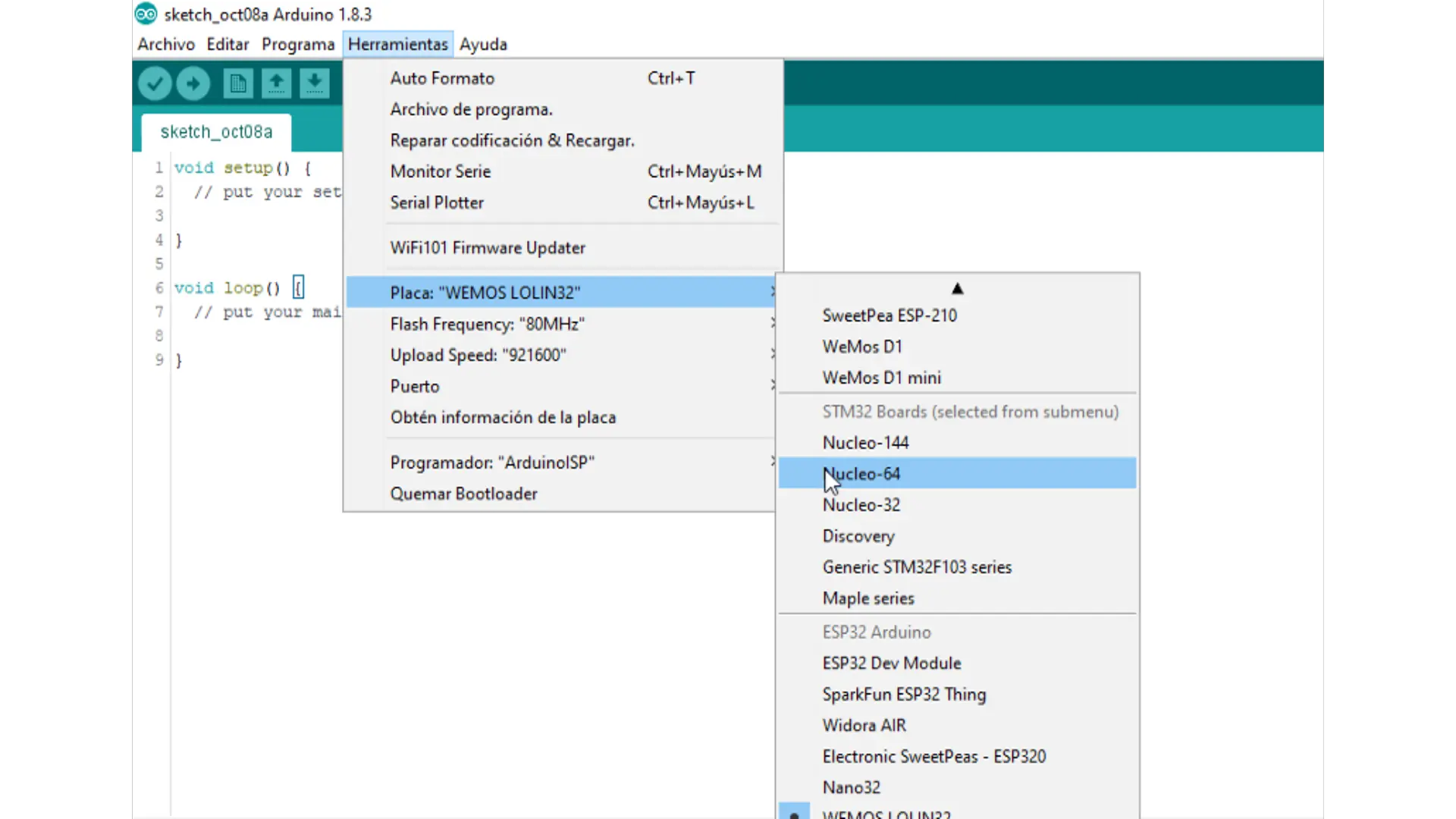Open the Programa menu
Screen dimensions: 1456x819
coord(298,44)
